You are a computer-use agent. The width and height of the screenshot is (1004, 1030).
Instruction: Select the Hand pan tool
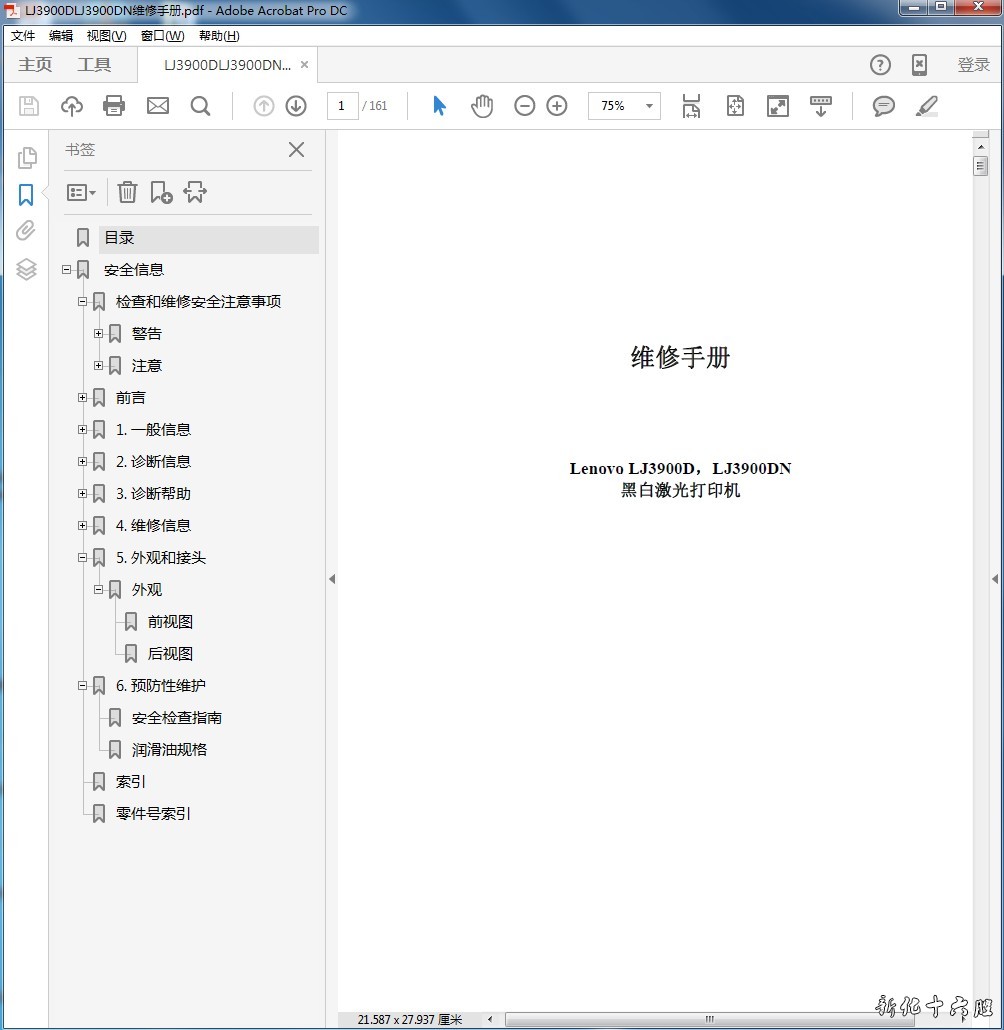[x=482, y=106]
